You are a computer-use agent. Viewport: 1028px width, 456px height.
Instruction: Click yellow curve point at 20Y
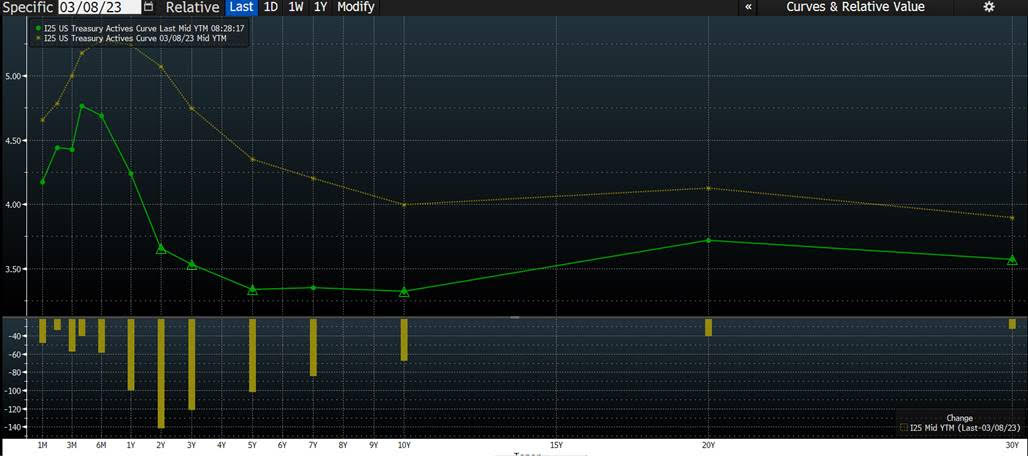(x=708, y=188)
